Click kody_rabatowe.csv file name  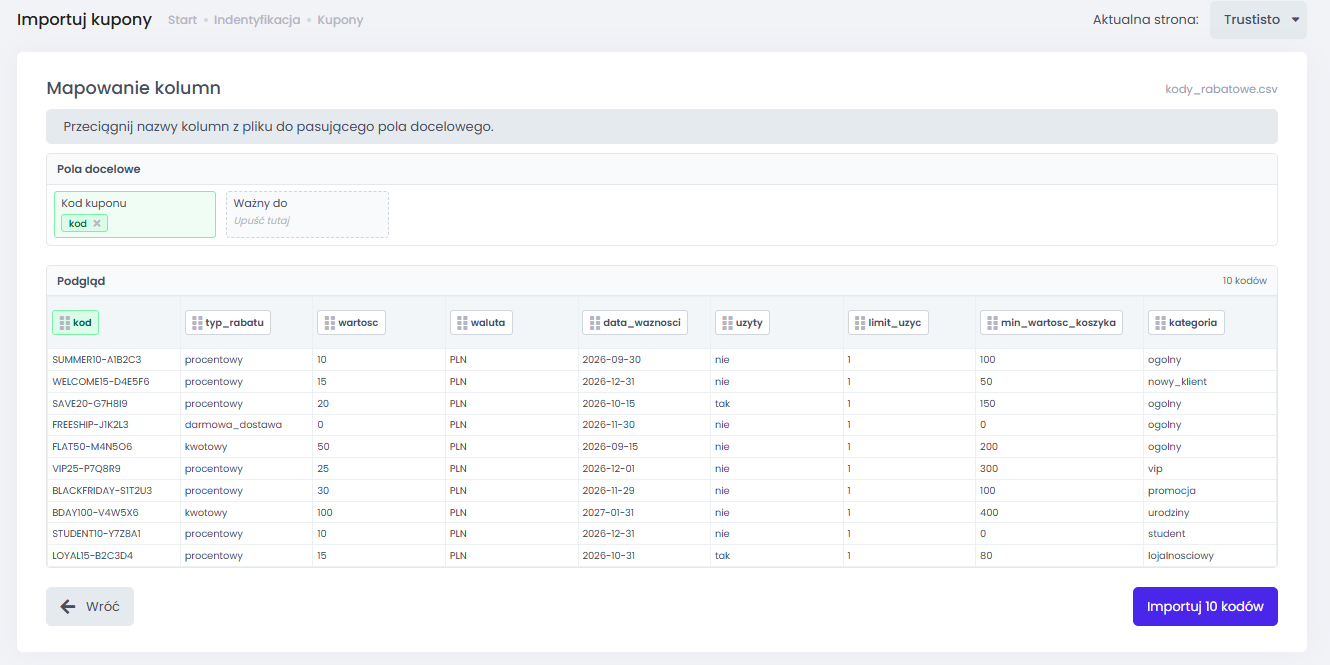point(1221,89)
